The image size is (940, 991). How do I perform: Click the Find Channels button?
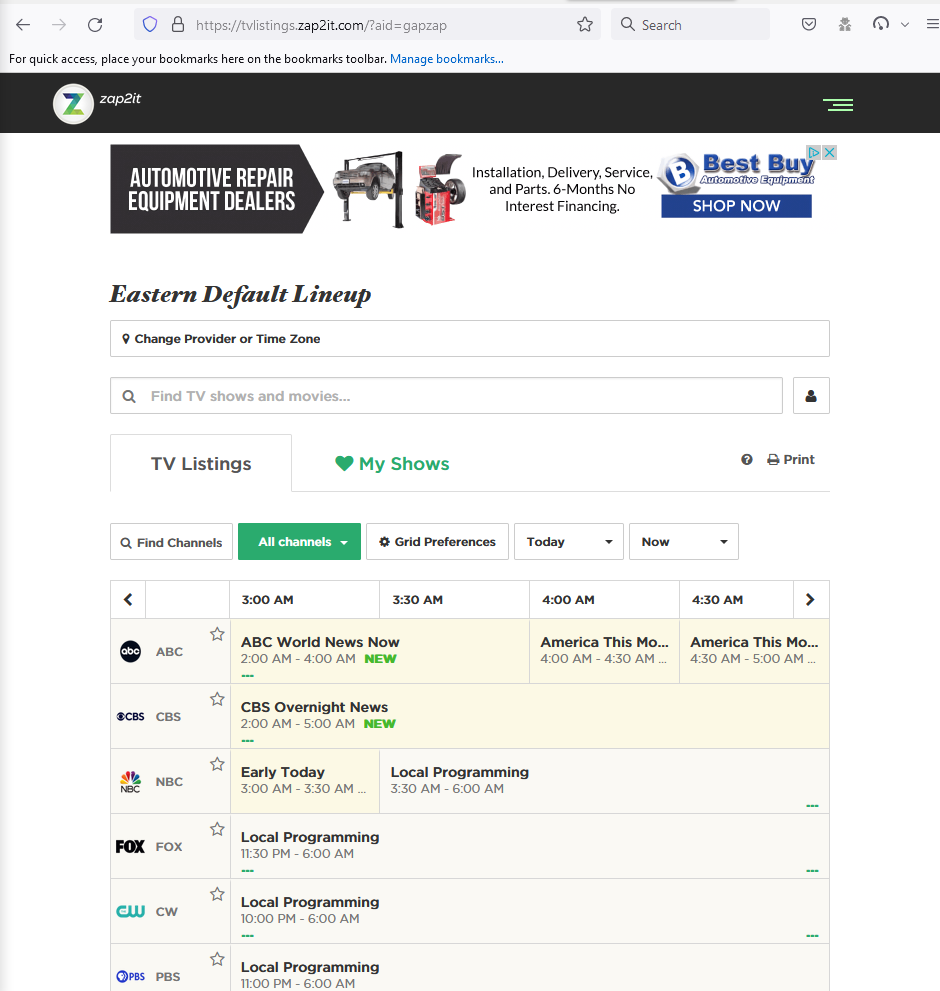(171, 542)
